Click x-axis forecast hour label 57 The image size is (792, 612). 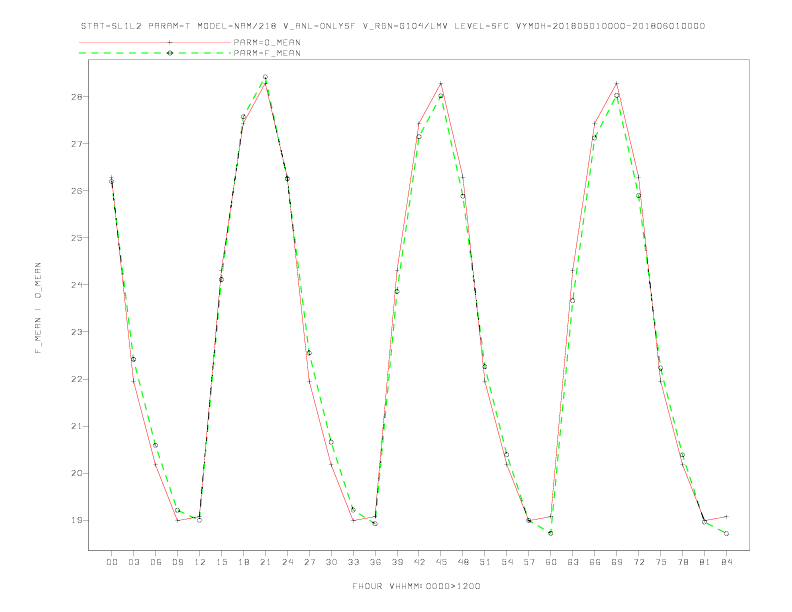pos(529,562)
